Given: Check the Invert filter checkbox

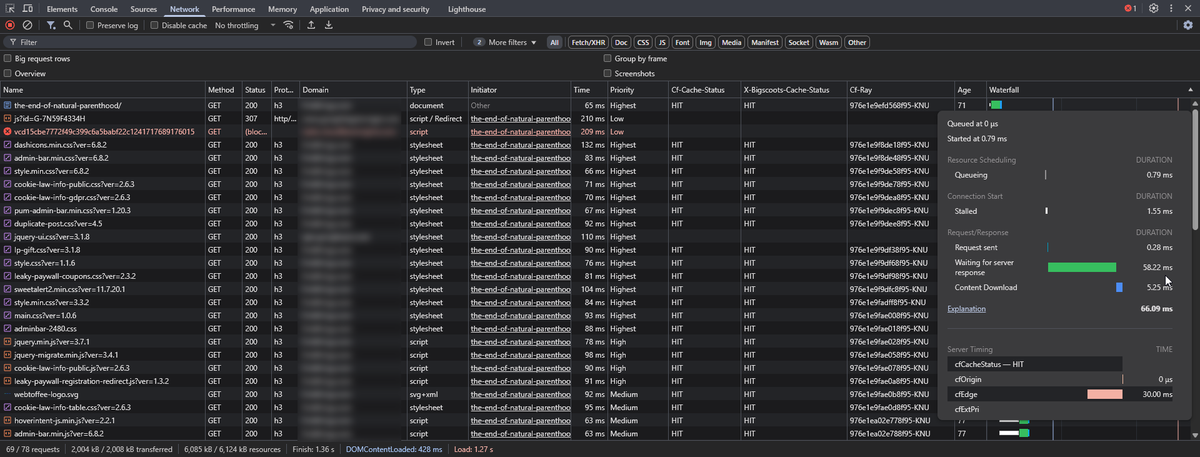Looking at the screenshot, I should click(x=428, y=42).
